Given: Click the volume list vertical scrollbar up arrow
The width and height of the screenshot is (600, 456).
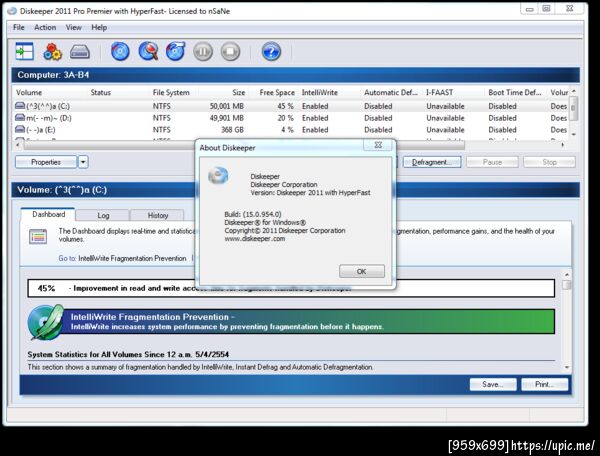Looking at the screenshot, I should point(573,91).
